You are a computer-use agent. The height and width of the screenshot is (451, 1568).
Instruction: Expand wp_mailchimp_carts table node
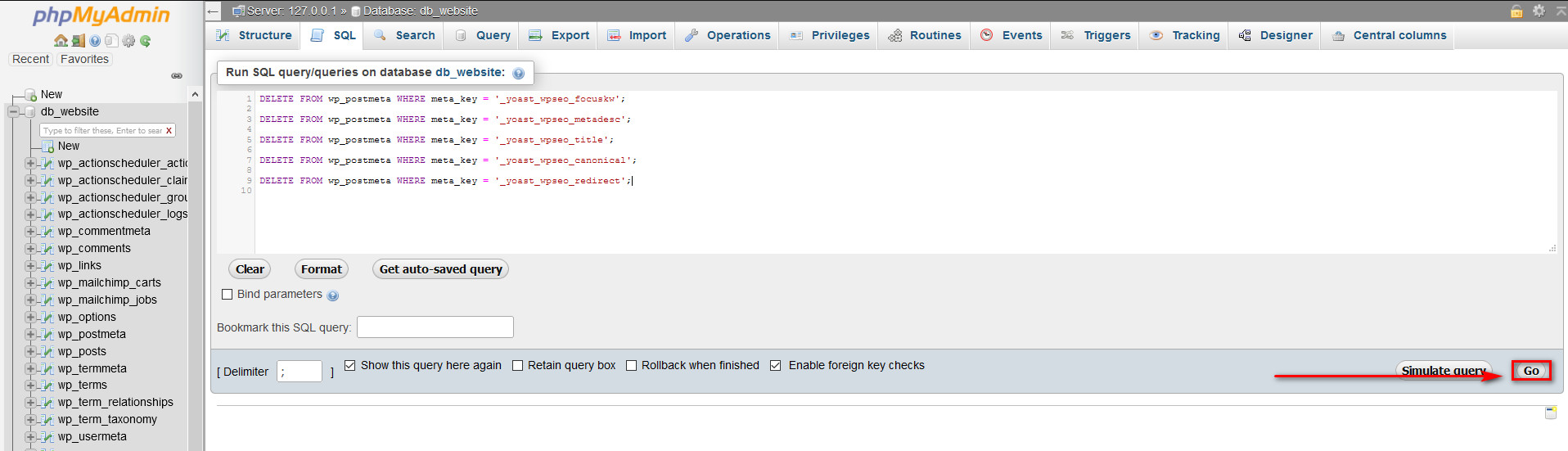[30, 283]
